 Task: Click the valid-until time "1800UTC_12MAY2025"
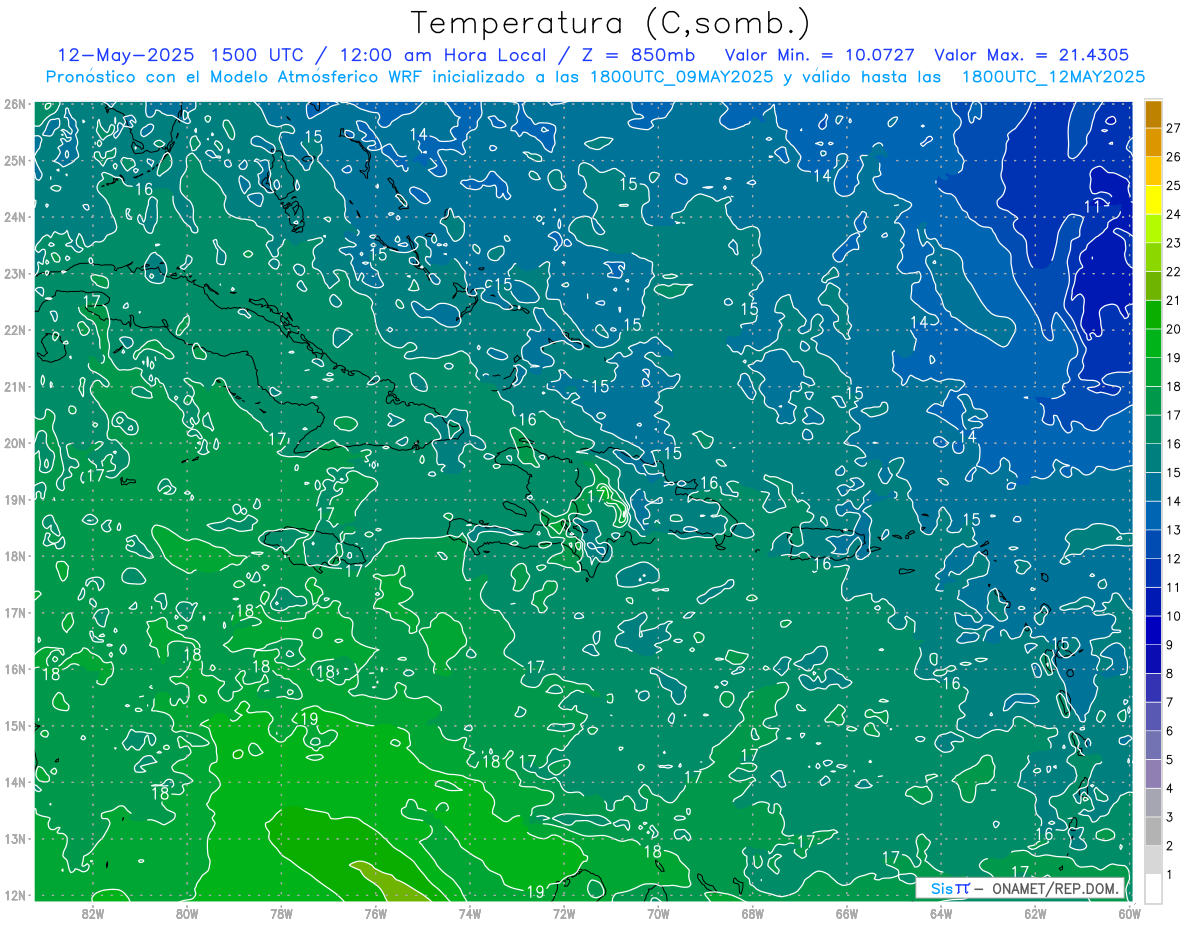click(x=1053, y=77)
